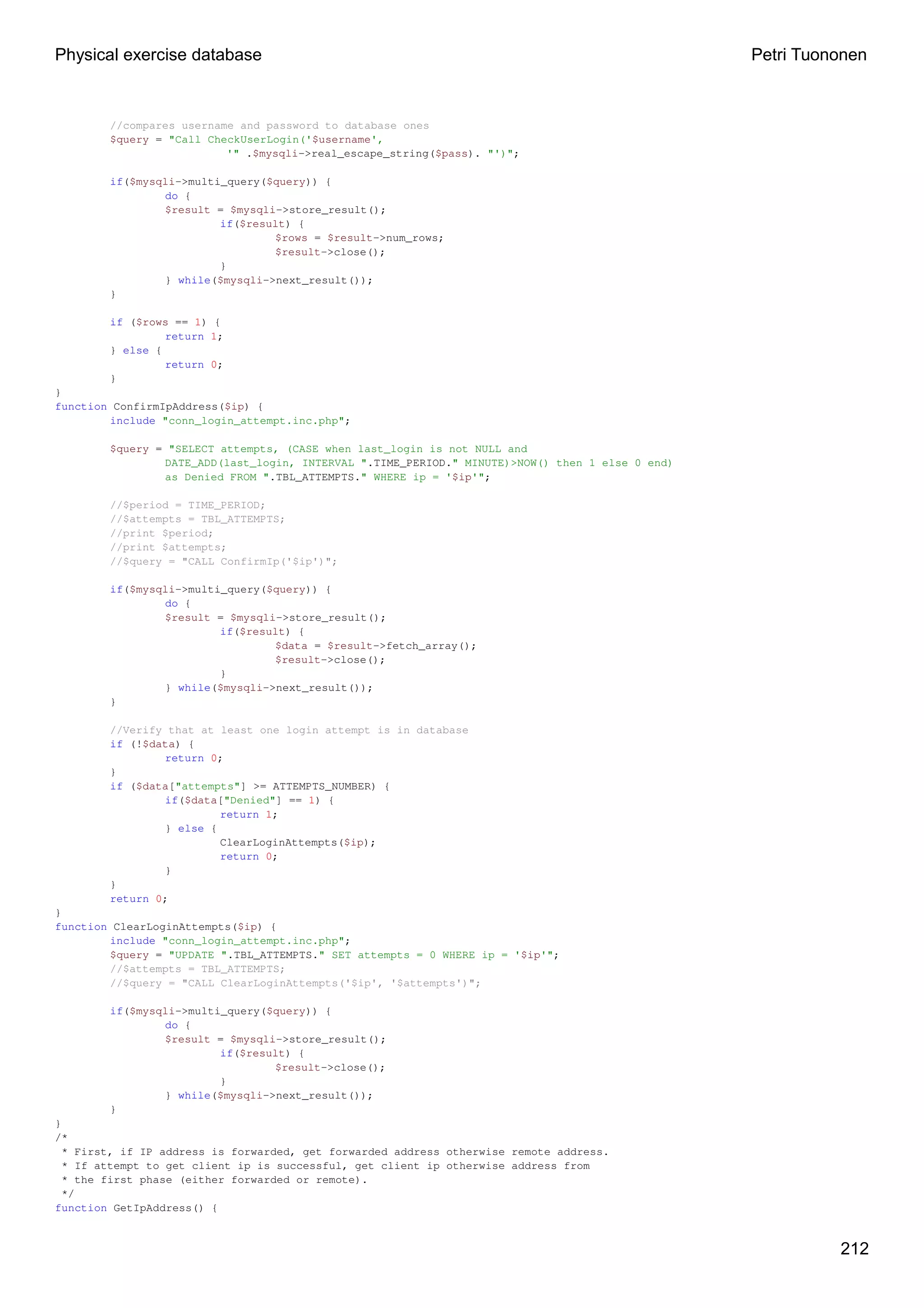Click 'if($data["Denied"] == 1) {' line
The height and width of the screenshot is (1308, 924).
pyautogui.click(x=249, y=800)
